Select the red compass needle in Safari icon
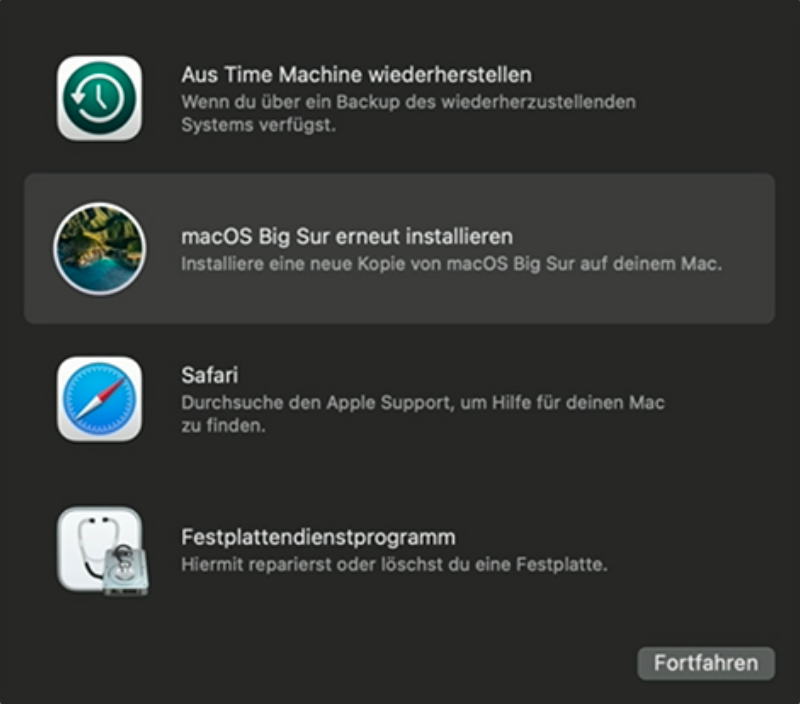 112,389
